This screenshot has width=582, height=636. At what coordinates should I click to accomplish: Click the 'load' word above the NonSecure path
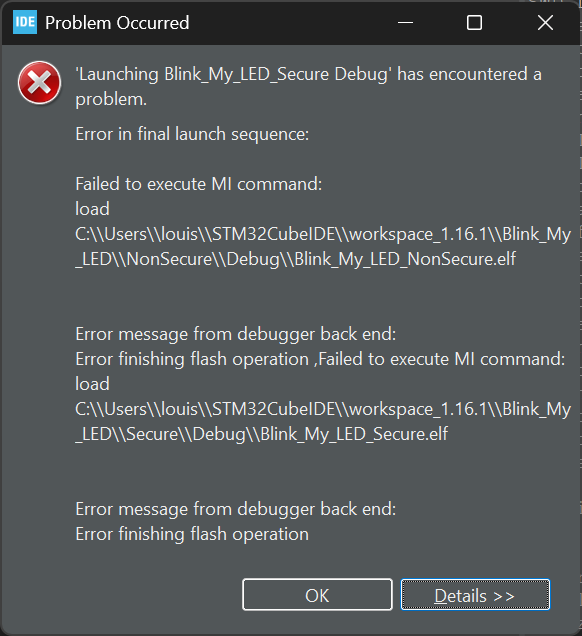click(92, 209)
